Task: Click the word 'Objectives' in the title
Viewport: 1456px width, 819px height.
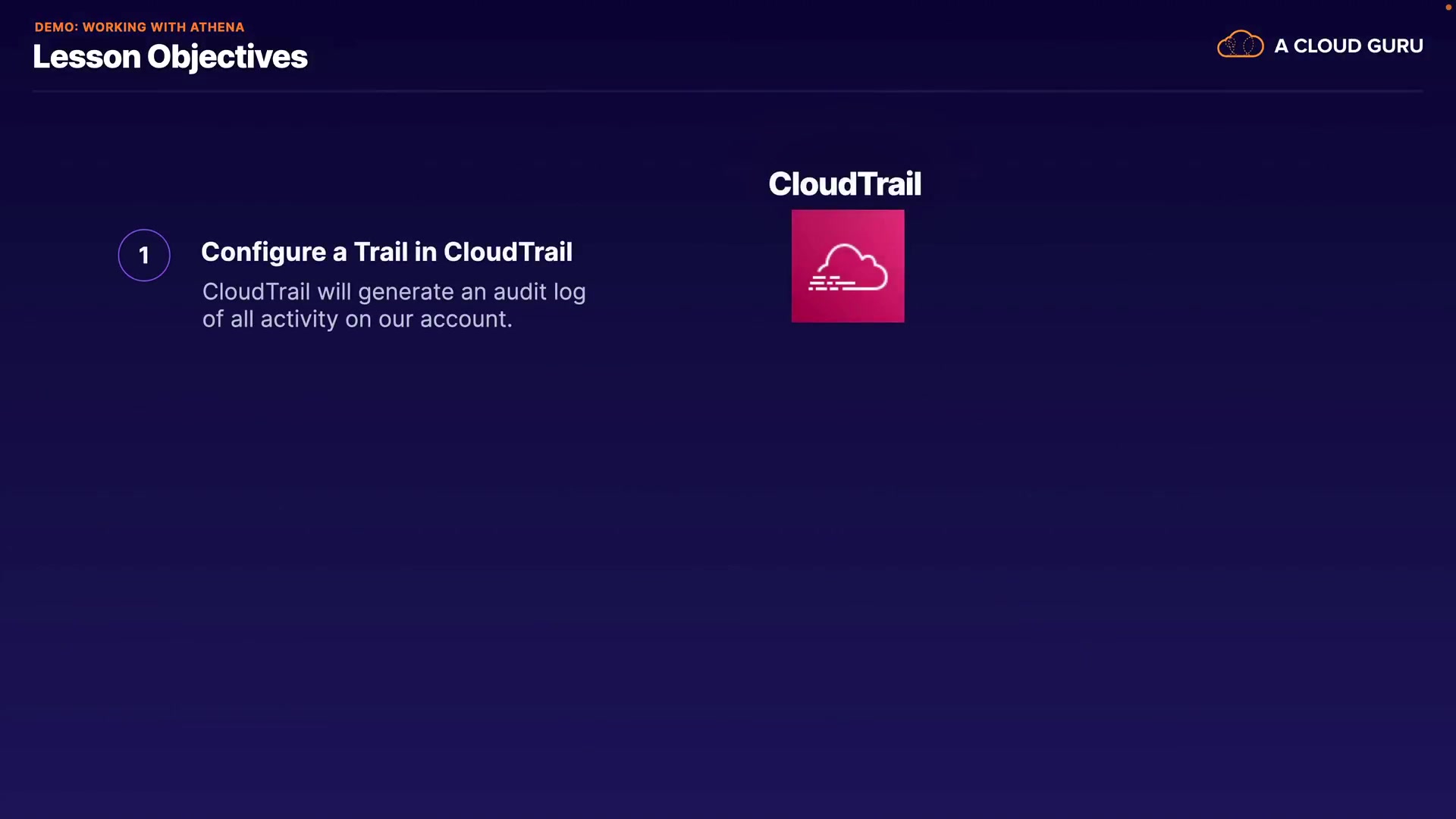Action: (227, 57)
